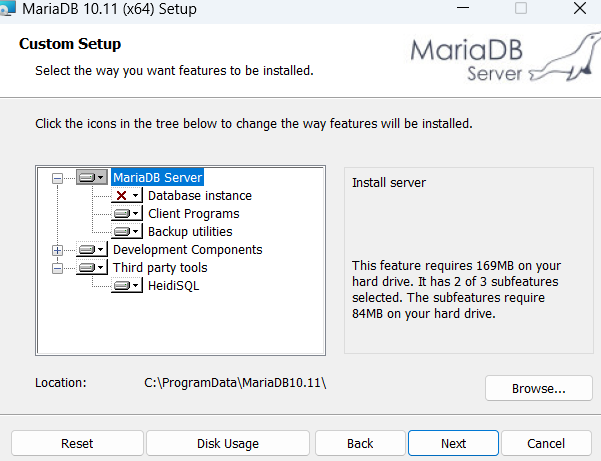Viewport: 601px width, 461px height.
Task: Expand the Development Components tree node
Action: 57,250
